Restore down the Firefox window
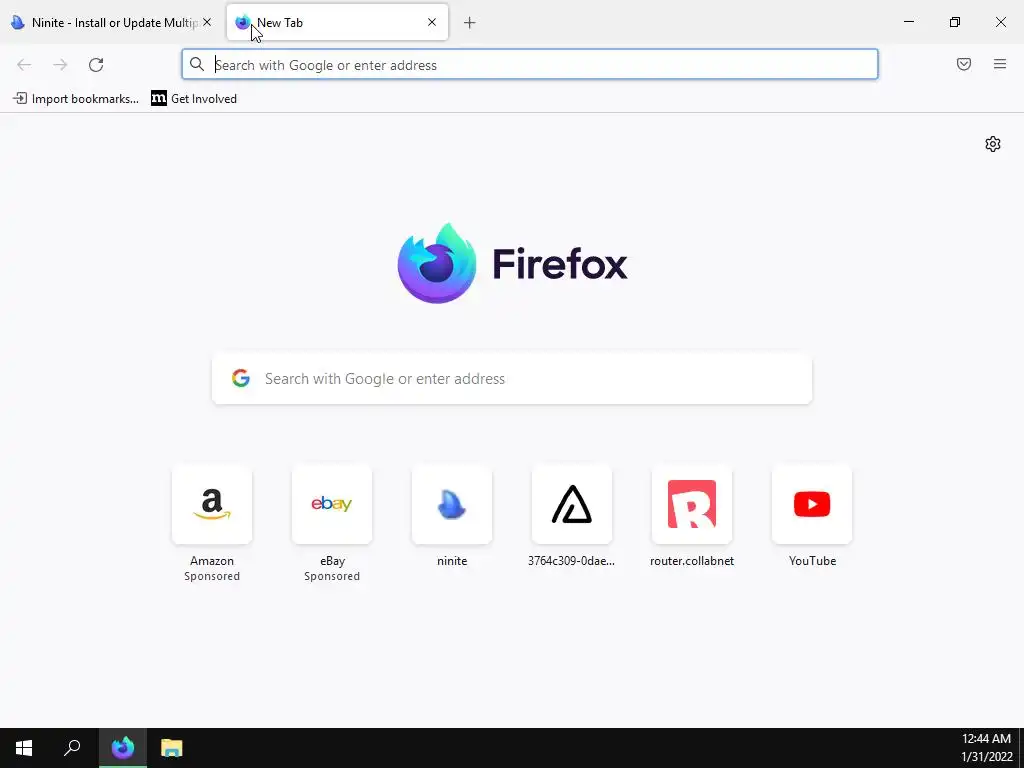 click(955, 22)
